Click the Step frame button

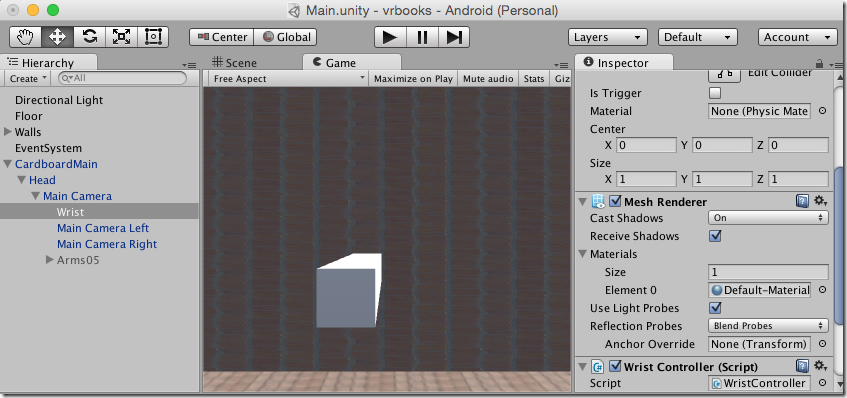454,37
